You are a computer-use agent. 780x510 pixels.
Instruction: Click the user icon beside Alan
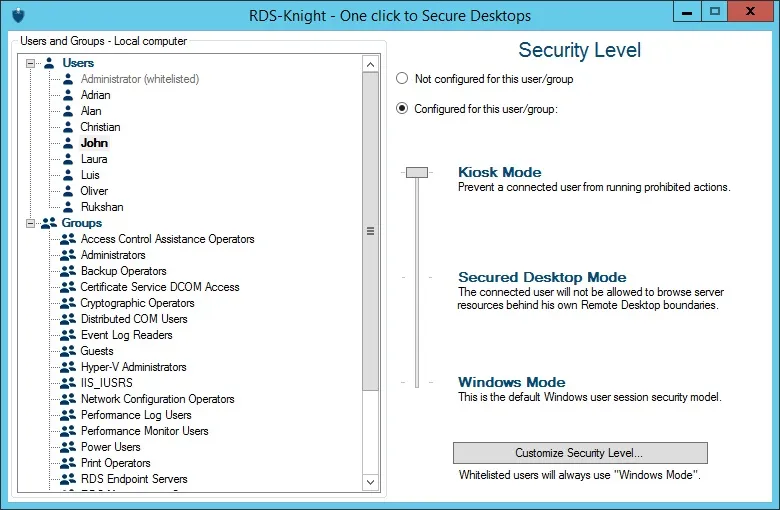[x=68, y=110]
